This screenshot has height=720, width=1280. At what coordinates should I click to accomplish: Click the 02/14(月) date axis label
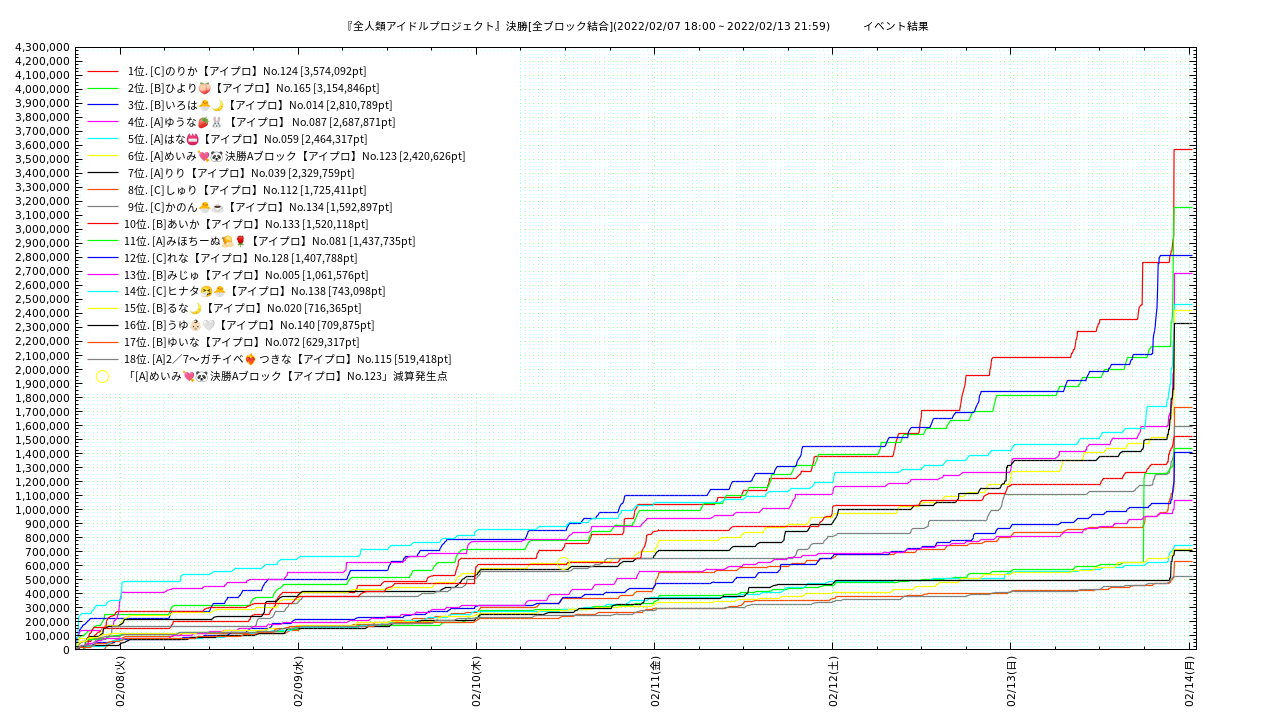(x=1189, y=682)
